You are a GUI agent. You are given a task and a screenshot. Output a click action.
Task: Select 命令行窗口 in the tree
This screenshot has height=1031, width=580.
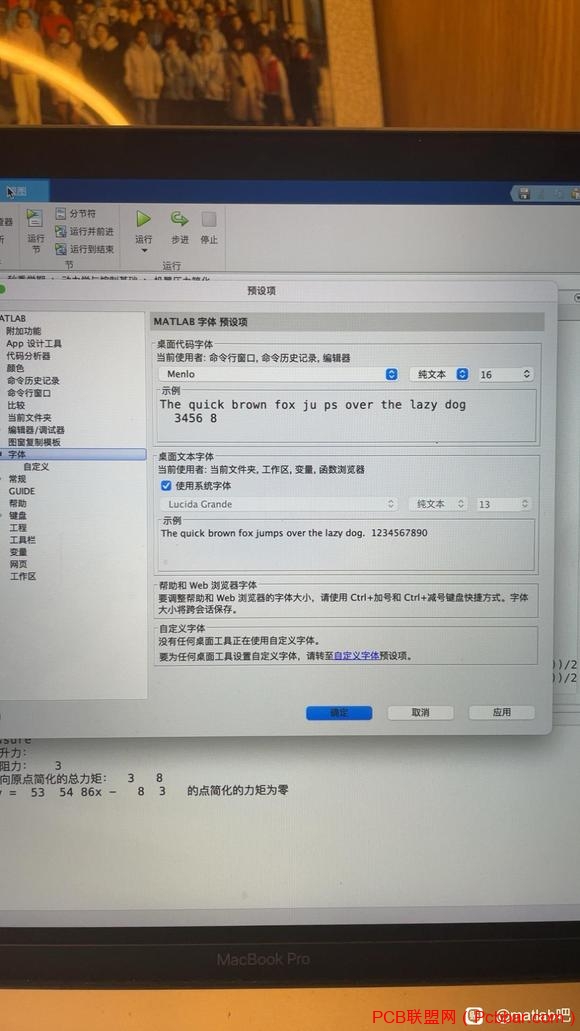[29, 393]
